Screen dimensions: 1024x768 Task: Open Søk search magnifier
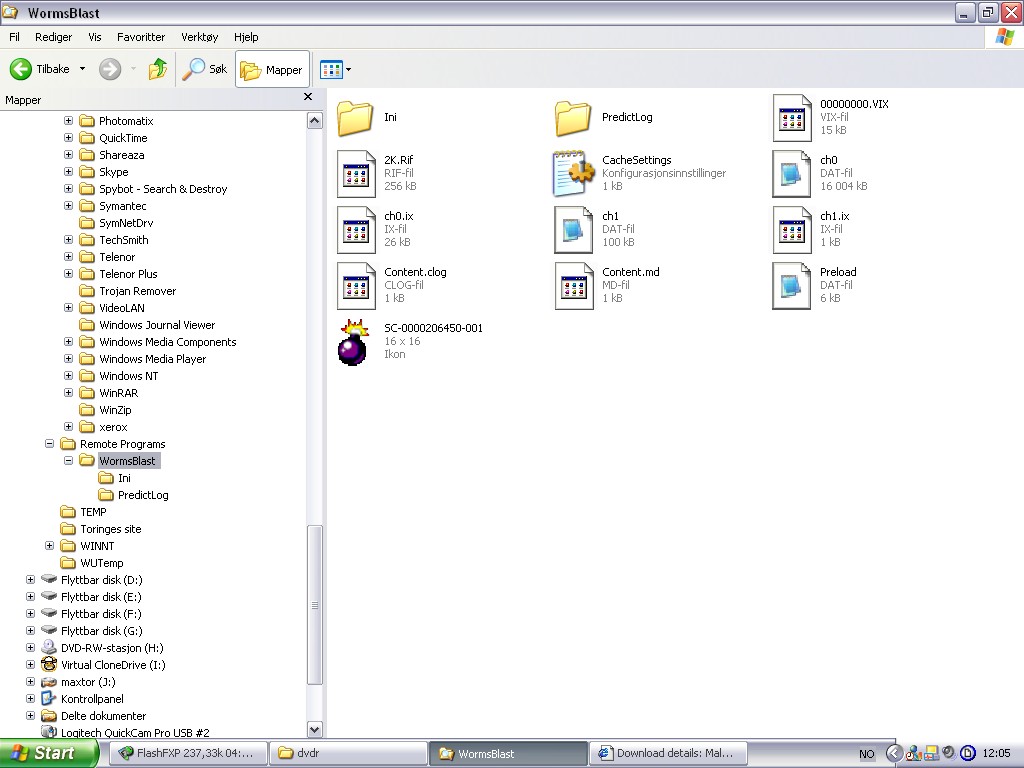[204, 69]
